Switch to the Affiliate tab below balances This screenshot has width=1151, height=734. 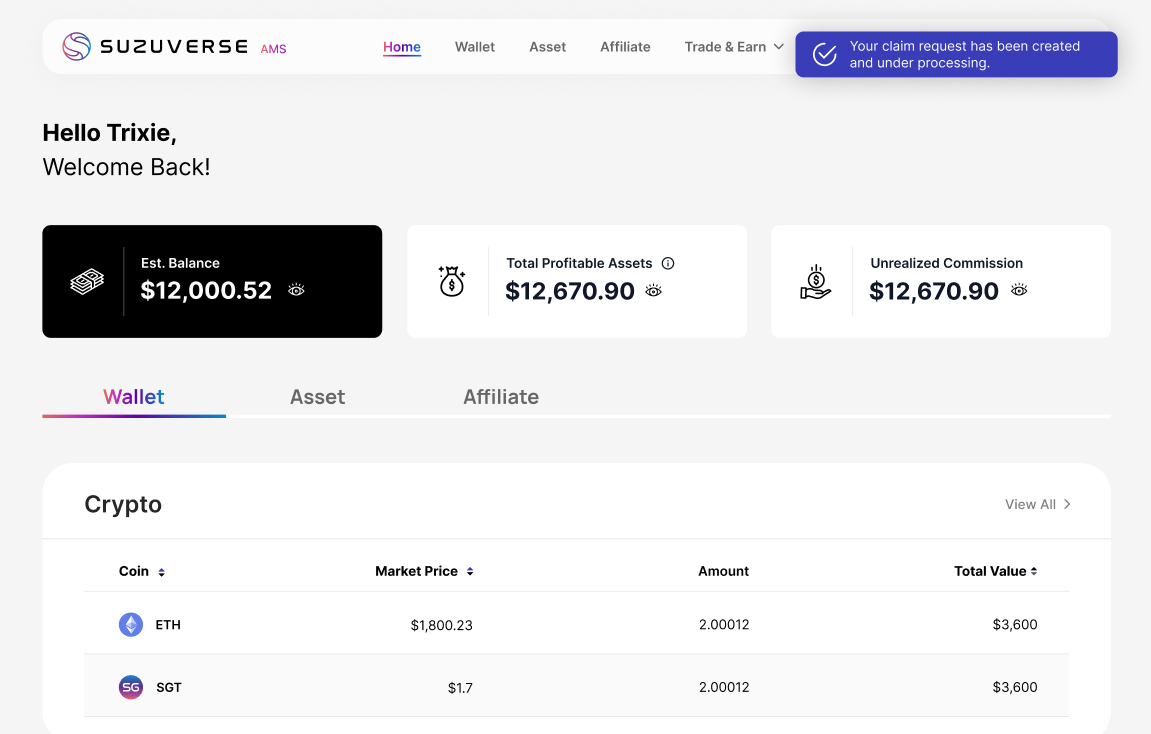[x=500, y=397]
